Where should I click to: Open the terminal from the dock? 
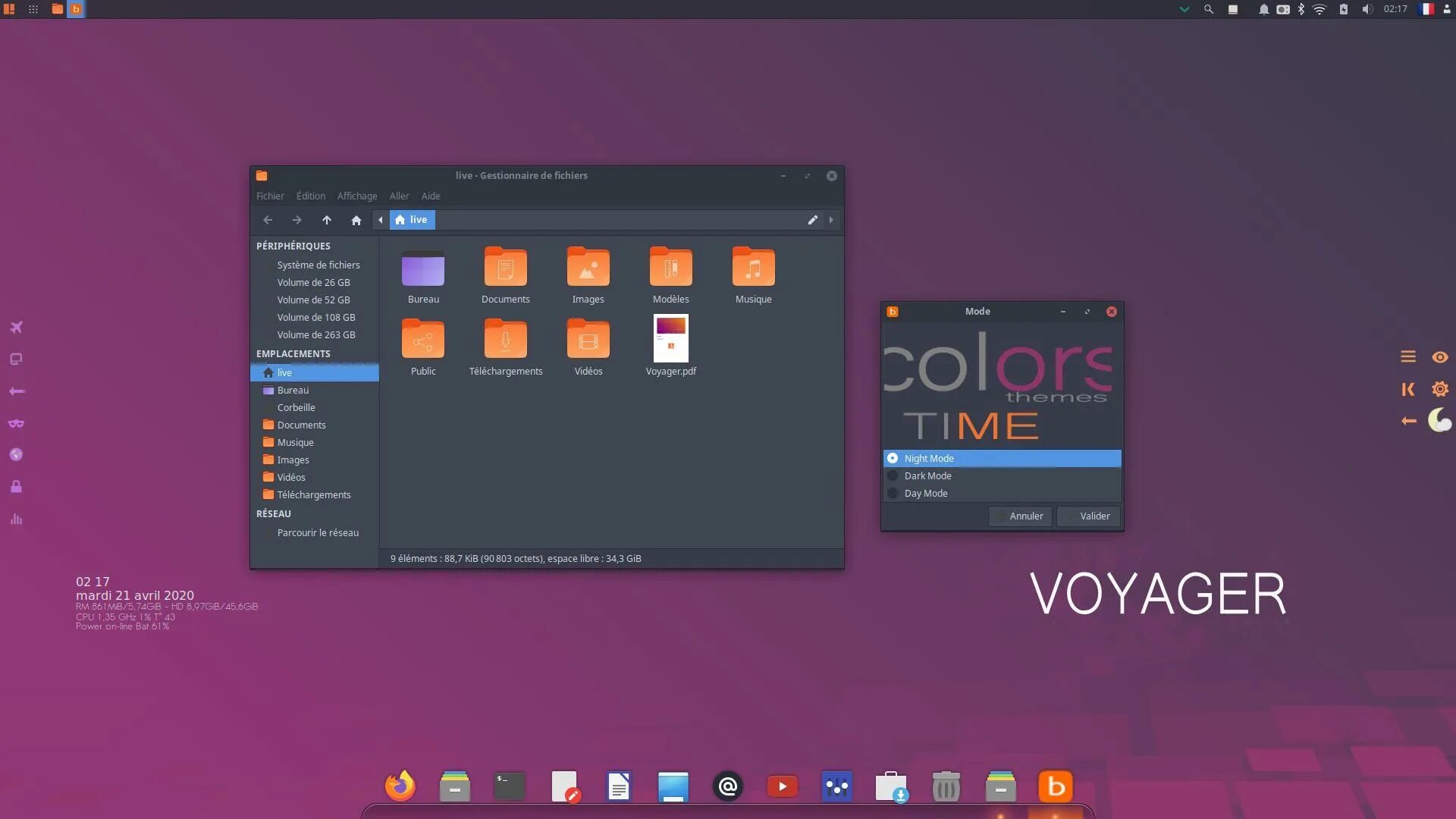pos(510,786)
